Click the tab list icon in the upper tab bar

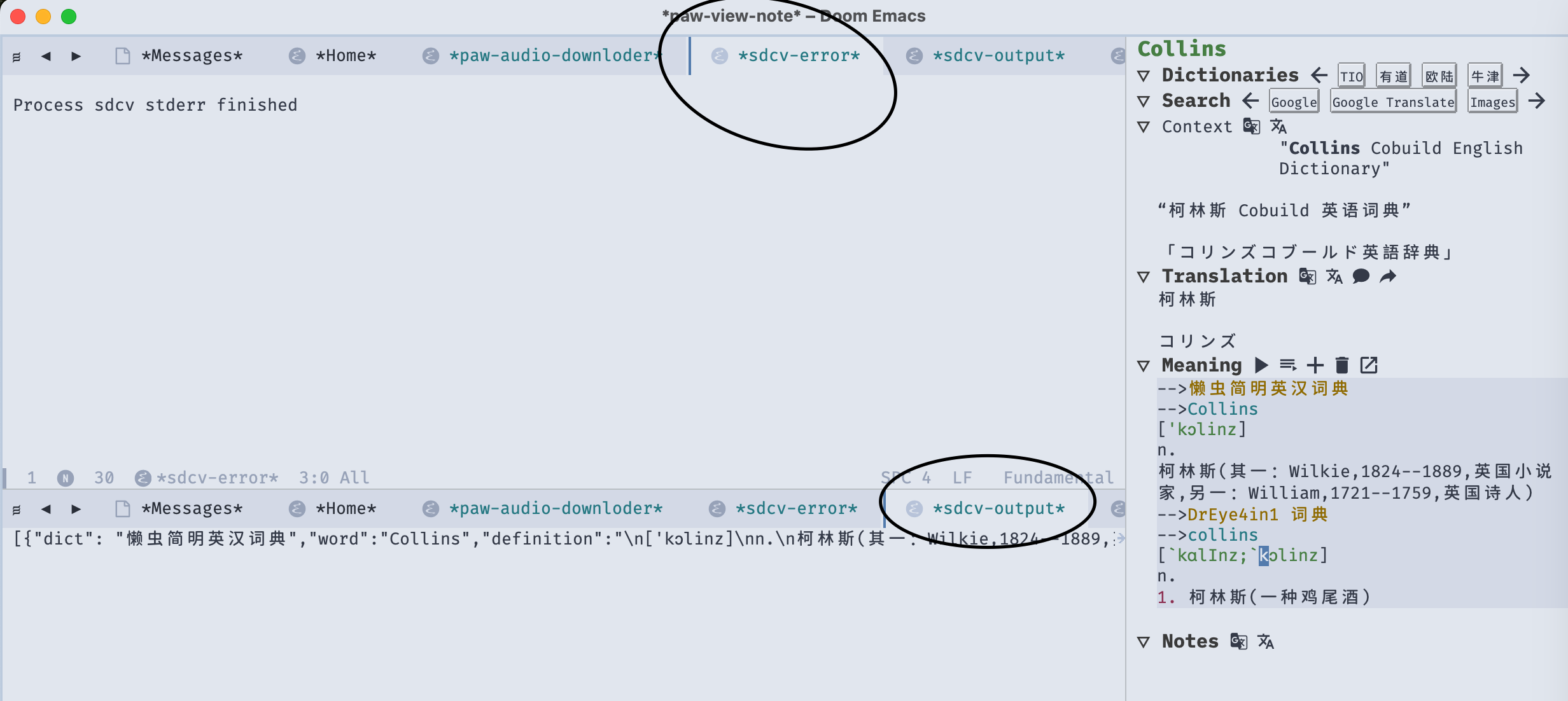click(17, 57)
